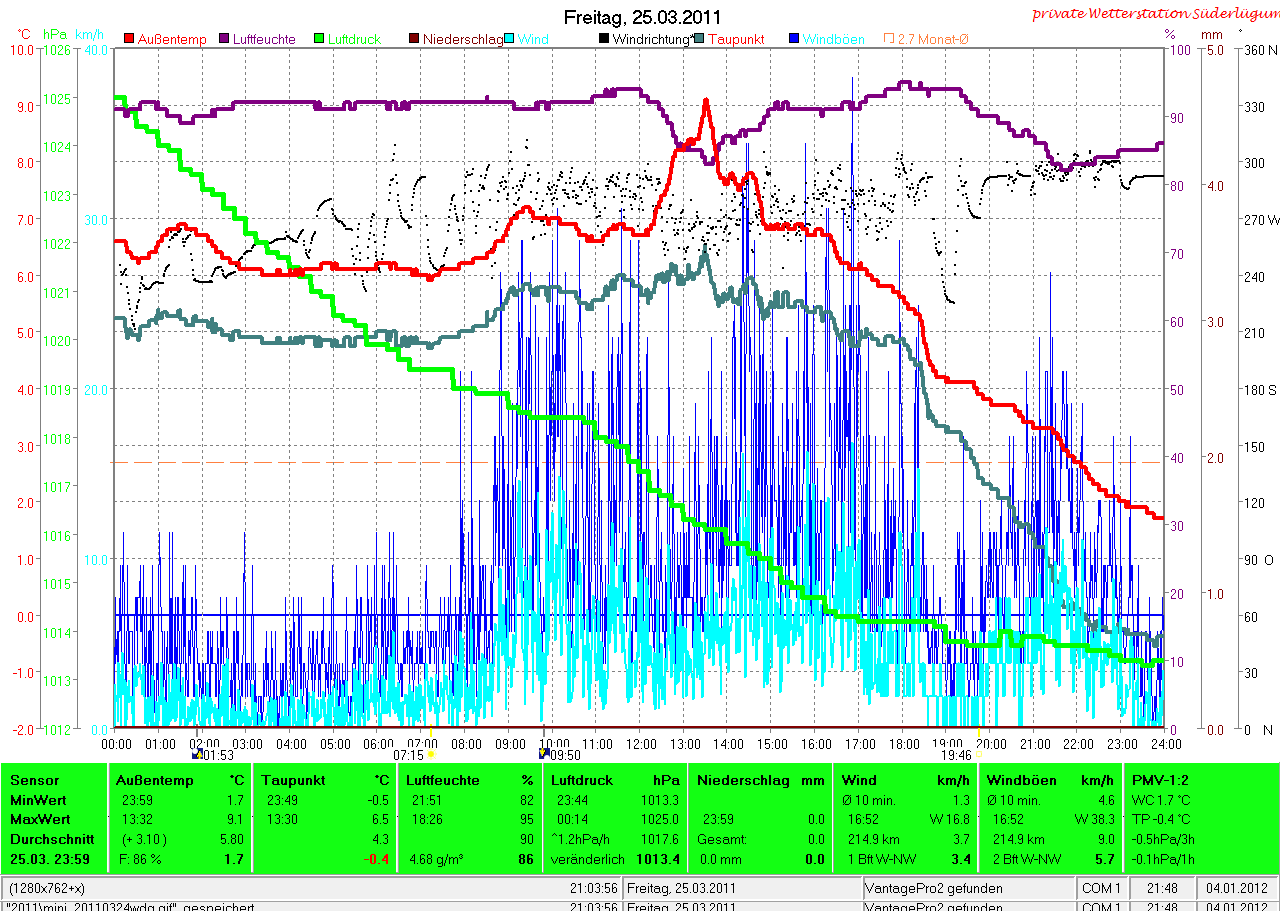Click the green Luftdruck legend square
This screenshot has width=1280, height=912.
319,39
